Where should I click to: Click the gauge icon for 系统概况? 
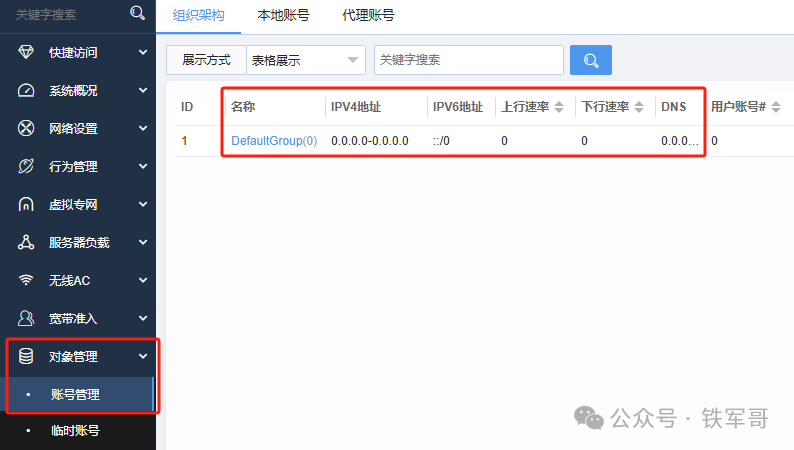tap(26, 90)
